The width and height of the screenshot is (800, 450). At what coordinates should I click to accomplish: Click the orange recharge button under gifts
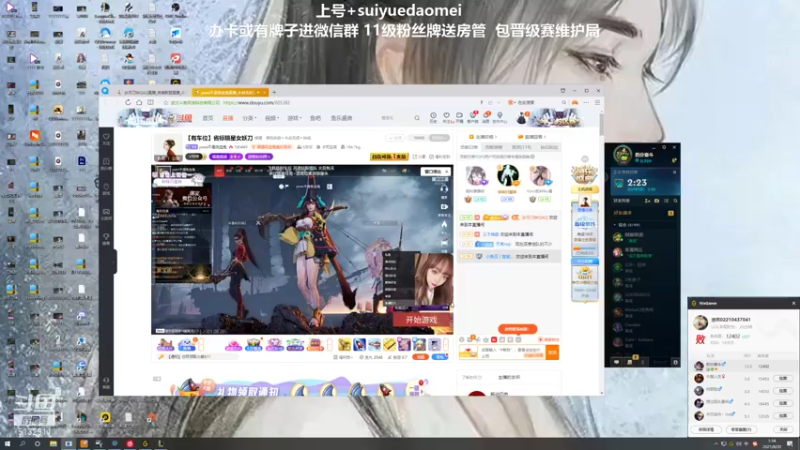pos(420,357)
